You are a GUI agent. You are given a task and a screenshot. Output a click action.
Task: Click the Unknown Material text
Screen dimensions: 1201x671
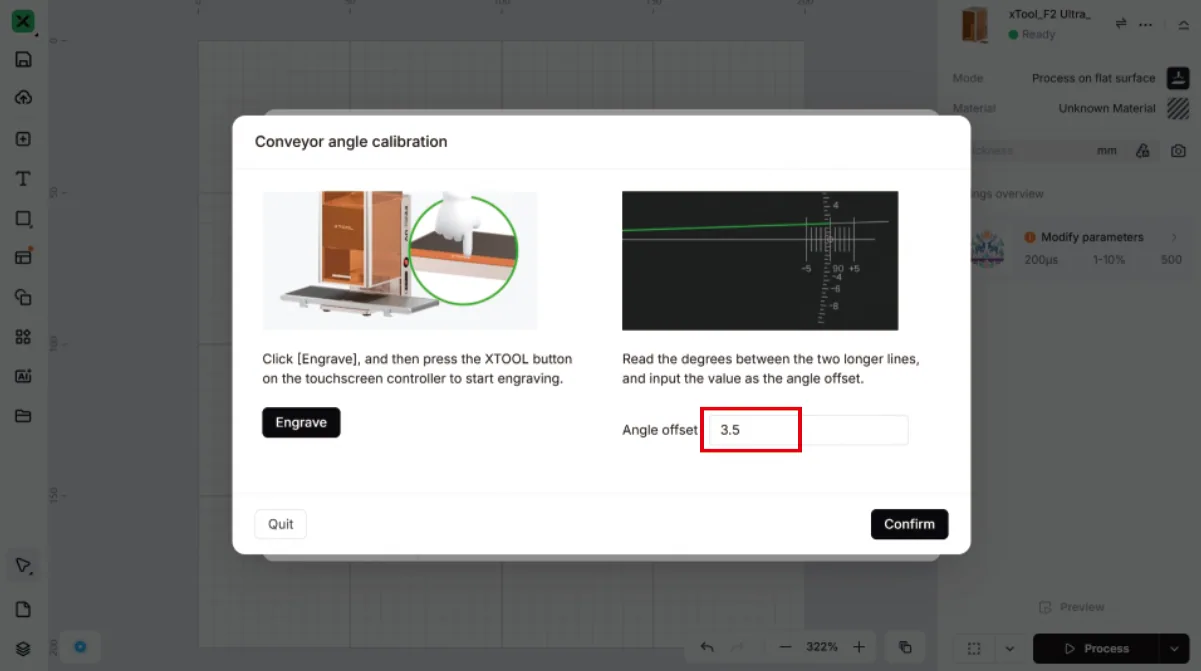pyautogui.click(x=1107, y=108)
